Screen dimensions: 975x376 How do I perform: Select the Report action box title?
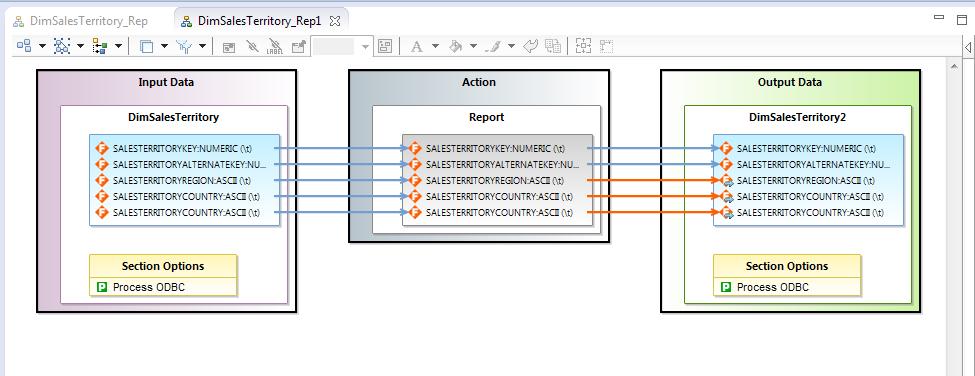(x=486, y=117)
